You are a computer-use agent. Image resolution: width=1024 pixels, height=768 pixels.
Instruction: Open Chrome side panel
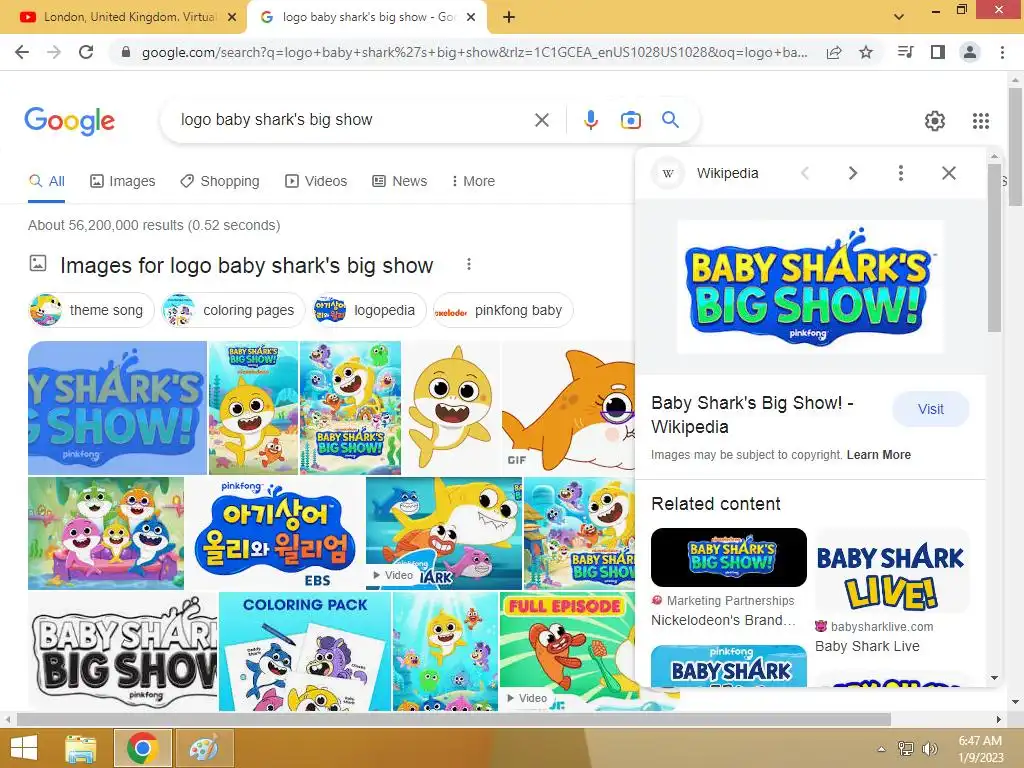pos(938,52)
